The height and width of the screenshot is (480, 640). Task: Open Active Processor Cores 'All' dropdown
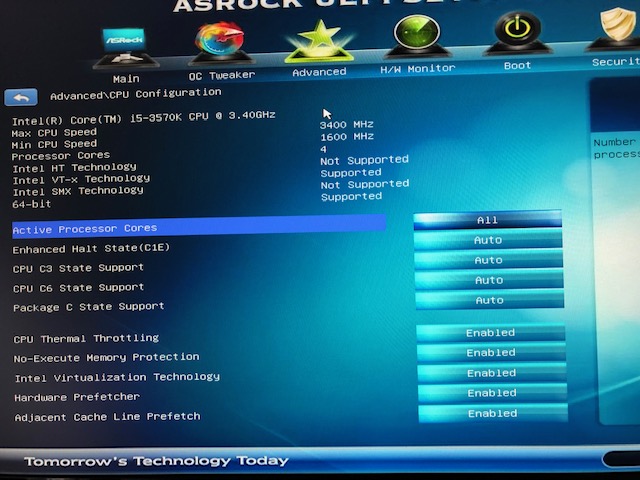coord(488,220)
